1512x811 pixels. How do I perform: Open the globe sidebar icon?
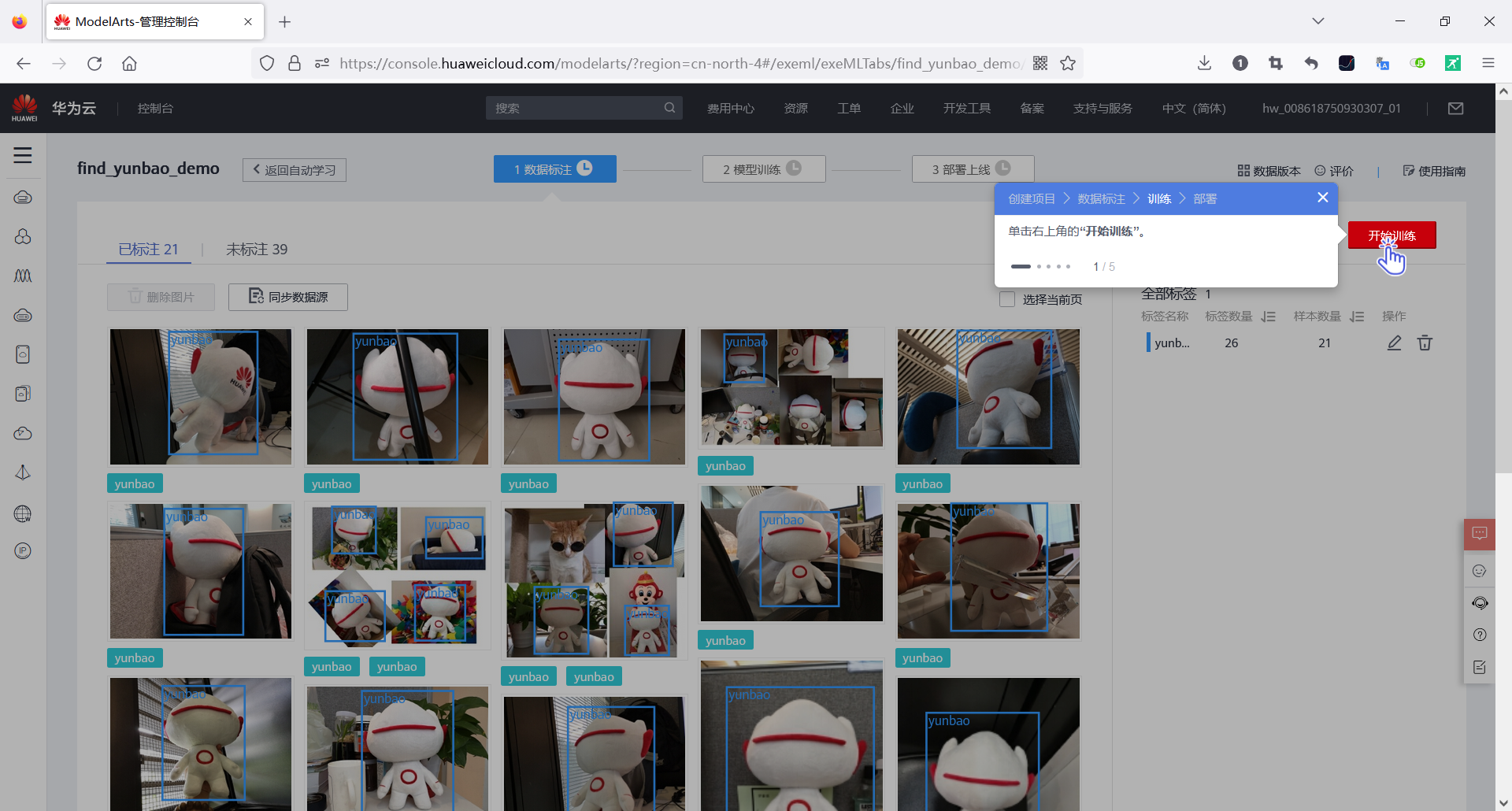pos(23,513)
